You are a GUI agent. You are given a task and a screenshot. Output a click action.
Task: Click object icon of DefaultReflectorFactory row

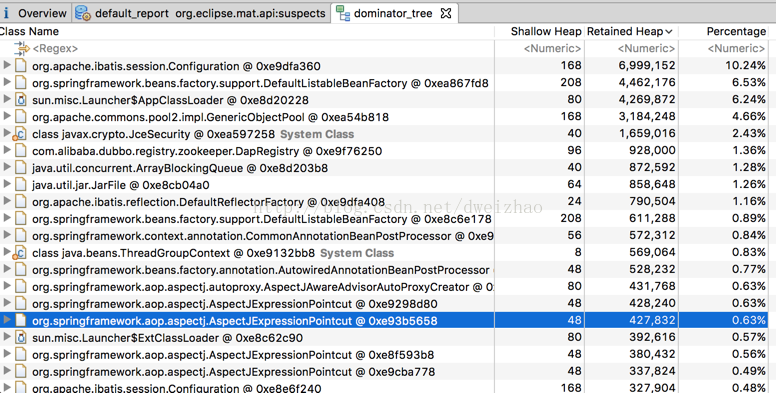coord(20,201)
